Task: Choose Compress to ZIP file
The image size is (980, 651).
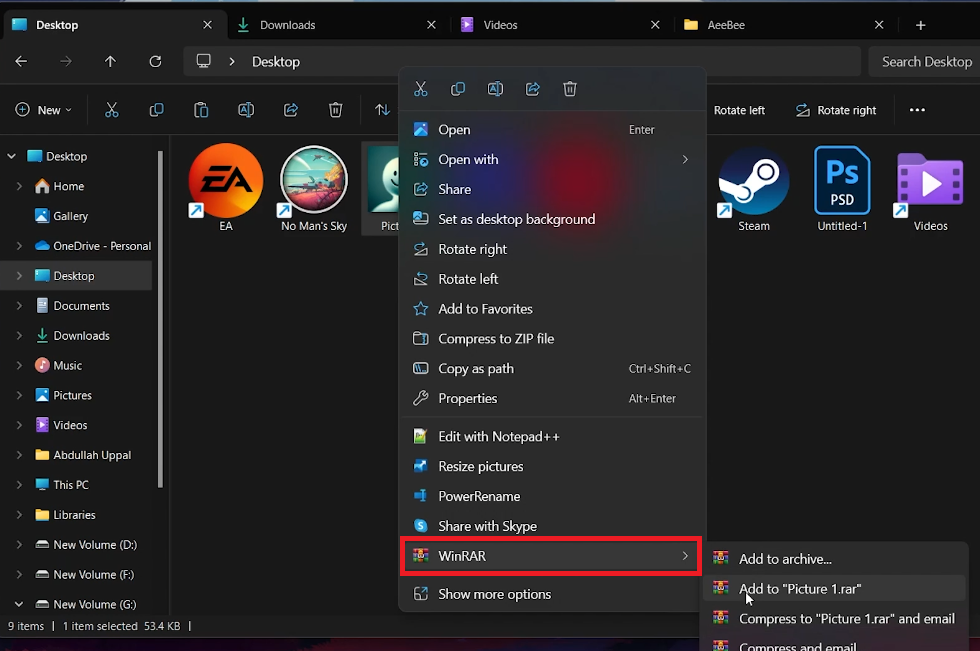Action: pos(496,339)
